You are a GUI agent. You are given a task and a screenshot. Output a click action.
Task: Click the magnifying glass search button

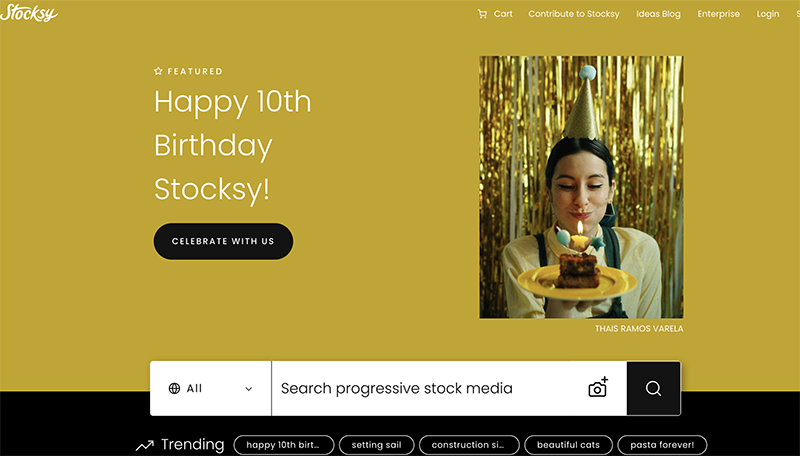pyautogui.click(x=654, y=388)
